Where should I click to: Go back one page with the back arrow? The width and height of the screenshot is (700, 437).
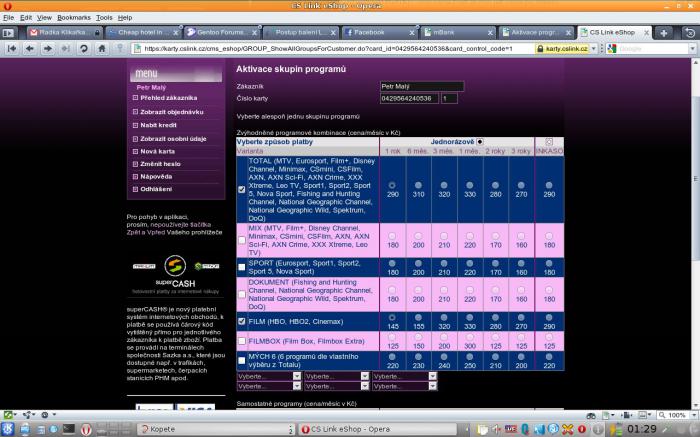30,48
